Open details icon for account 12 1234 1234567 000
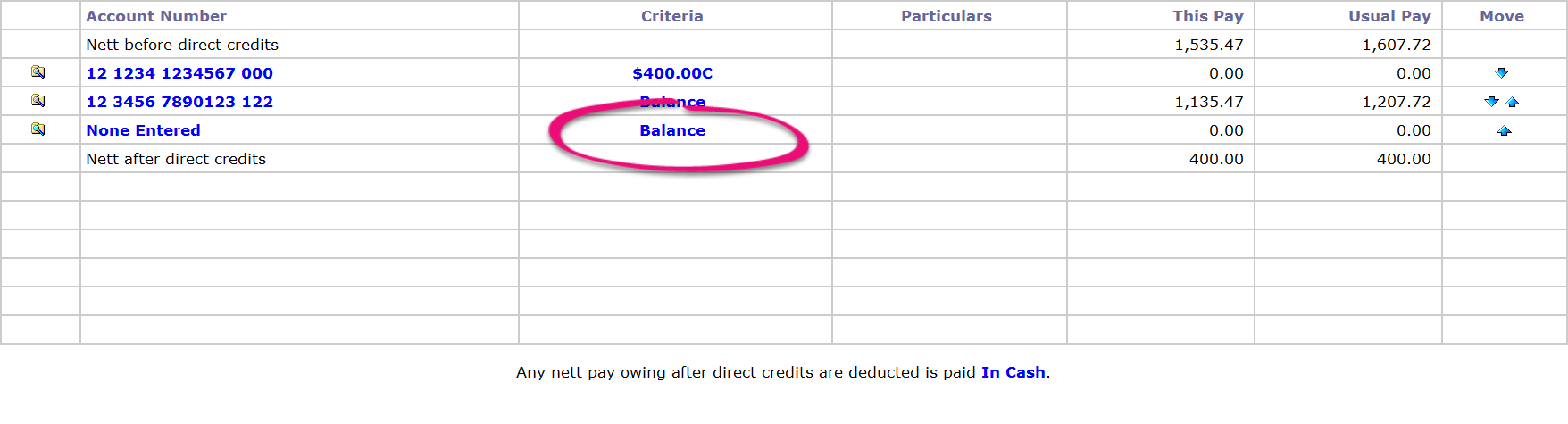This screenshot has width=1568, height=424. (x=38, y=72)
